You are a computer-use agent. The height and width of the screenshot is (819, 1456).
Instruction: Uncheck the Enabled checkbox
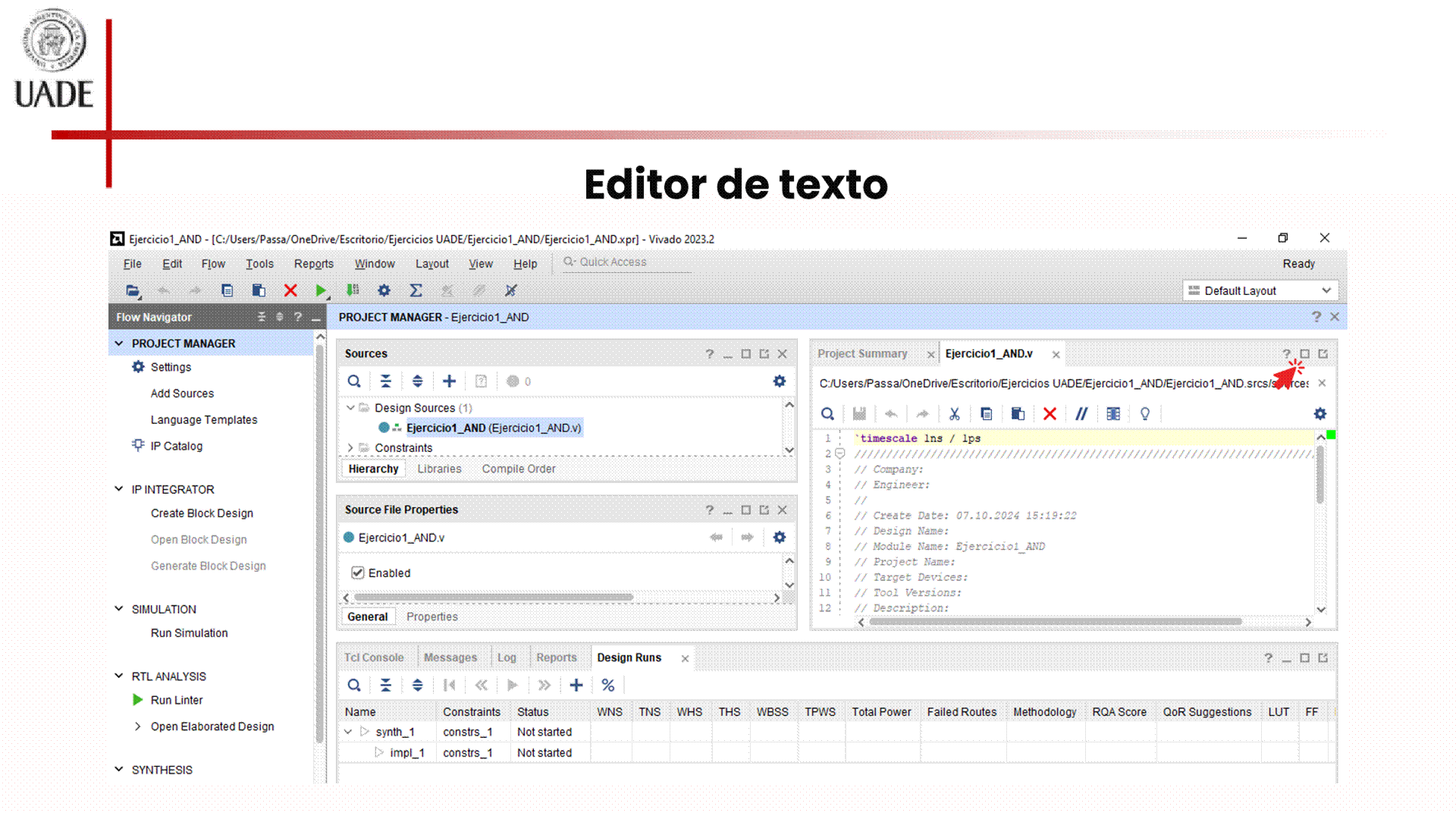358,573
